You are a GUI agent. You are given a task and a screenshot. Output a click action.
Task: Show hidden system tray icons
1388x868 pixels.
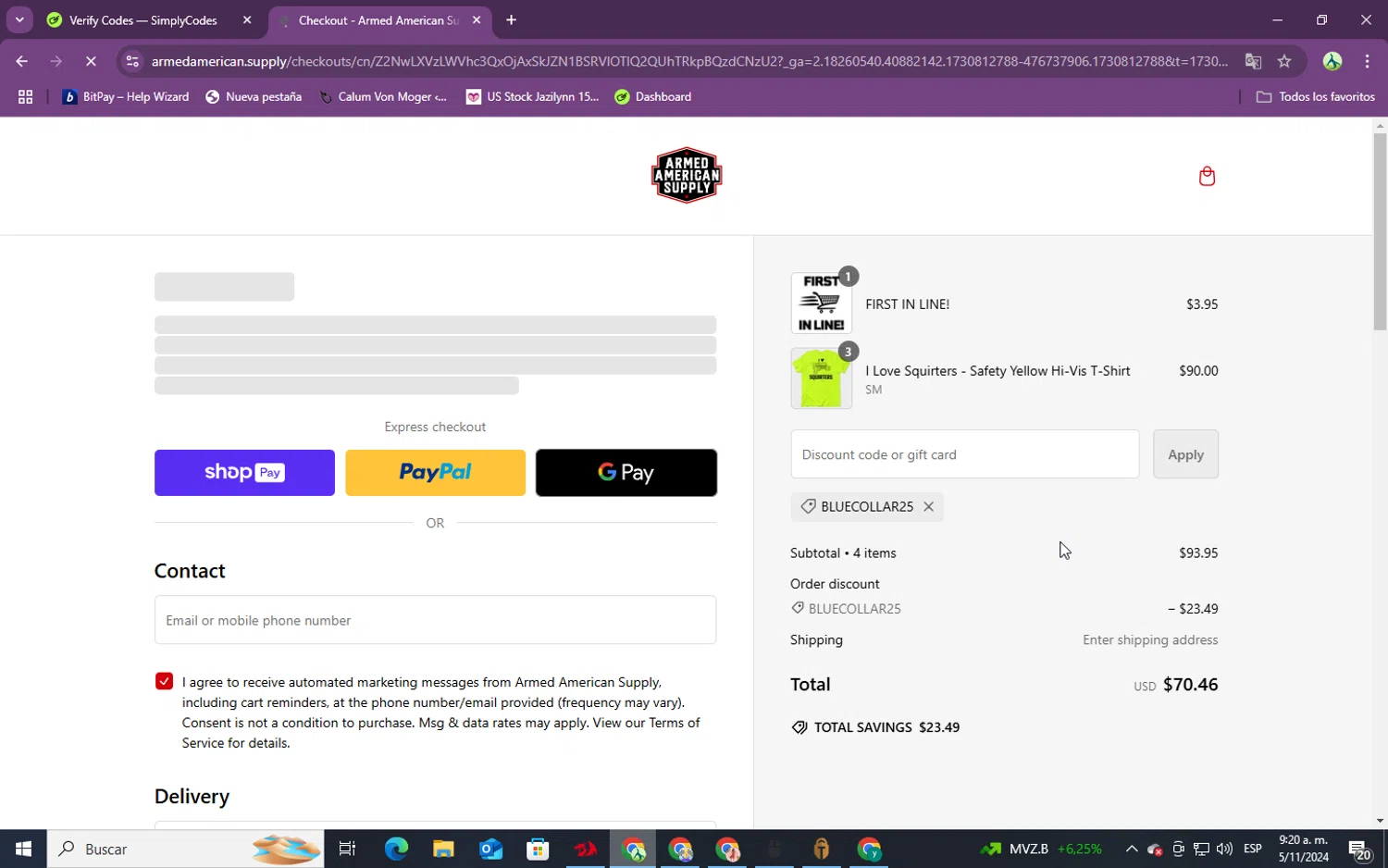[x=1131, y=849]
